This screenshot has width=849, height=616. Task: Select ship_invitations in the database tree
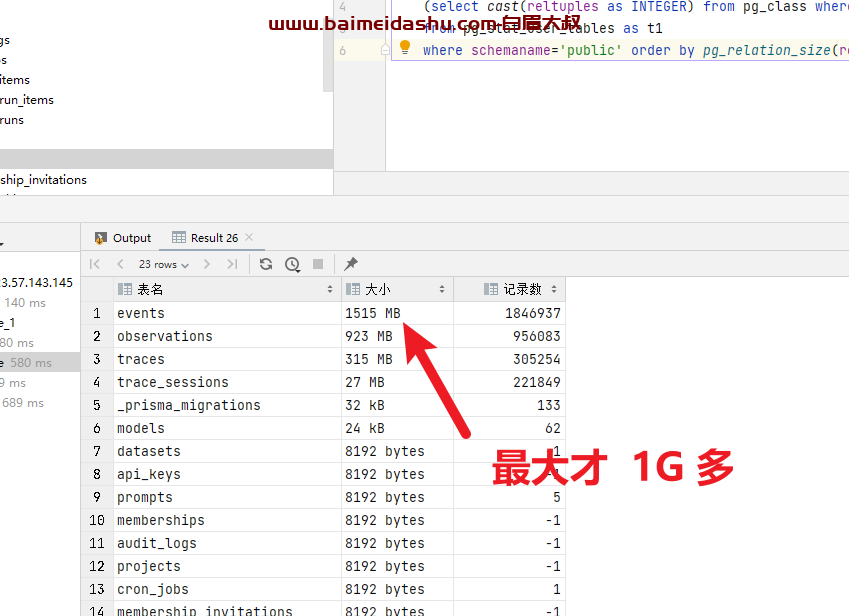coord(43,180)
